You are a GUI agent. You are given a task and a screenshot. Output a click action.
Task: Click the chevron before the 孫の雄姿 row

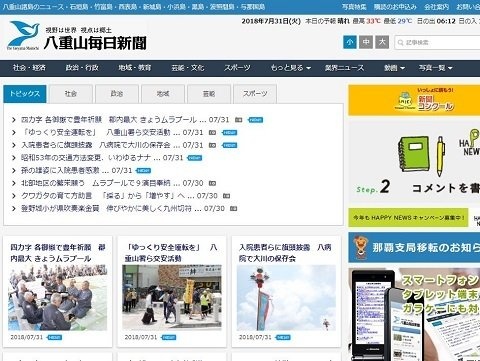[x=14, y=171]
